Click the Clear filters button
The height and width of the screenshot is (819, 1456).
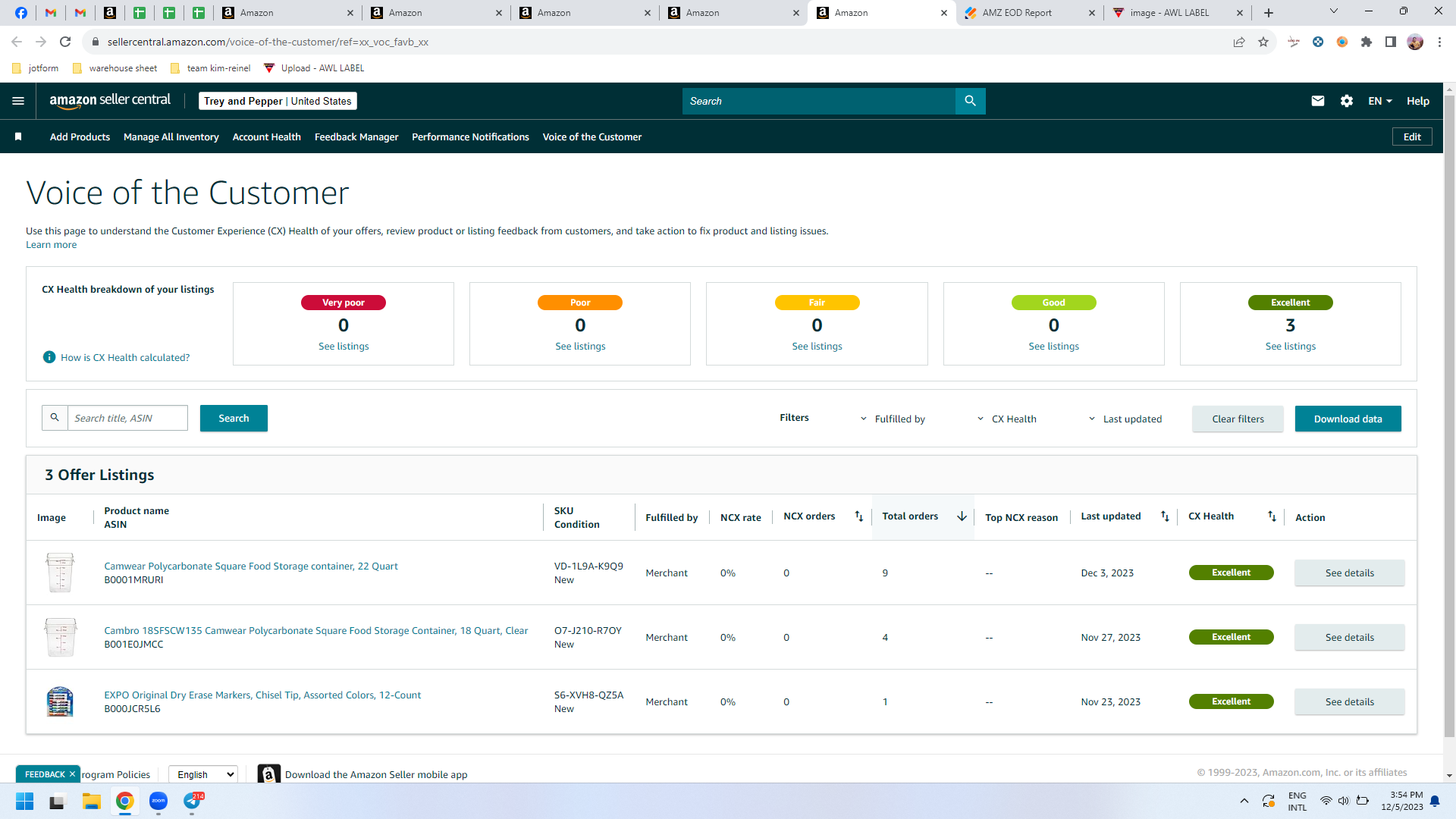(x=1238, y=419)
